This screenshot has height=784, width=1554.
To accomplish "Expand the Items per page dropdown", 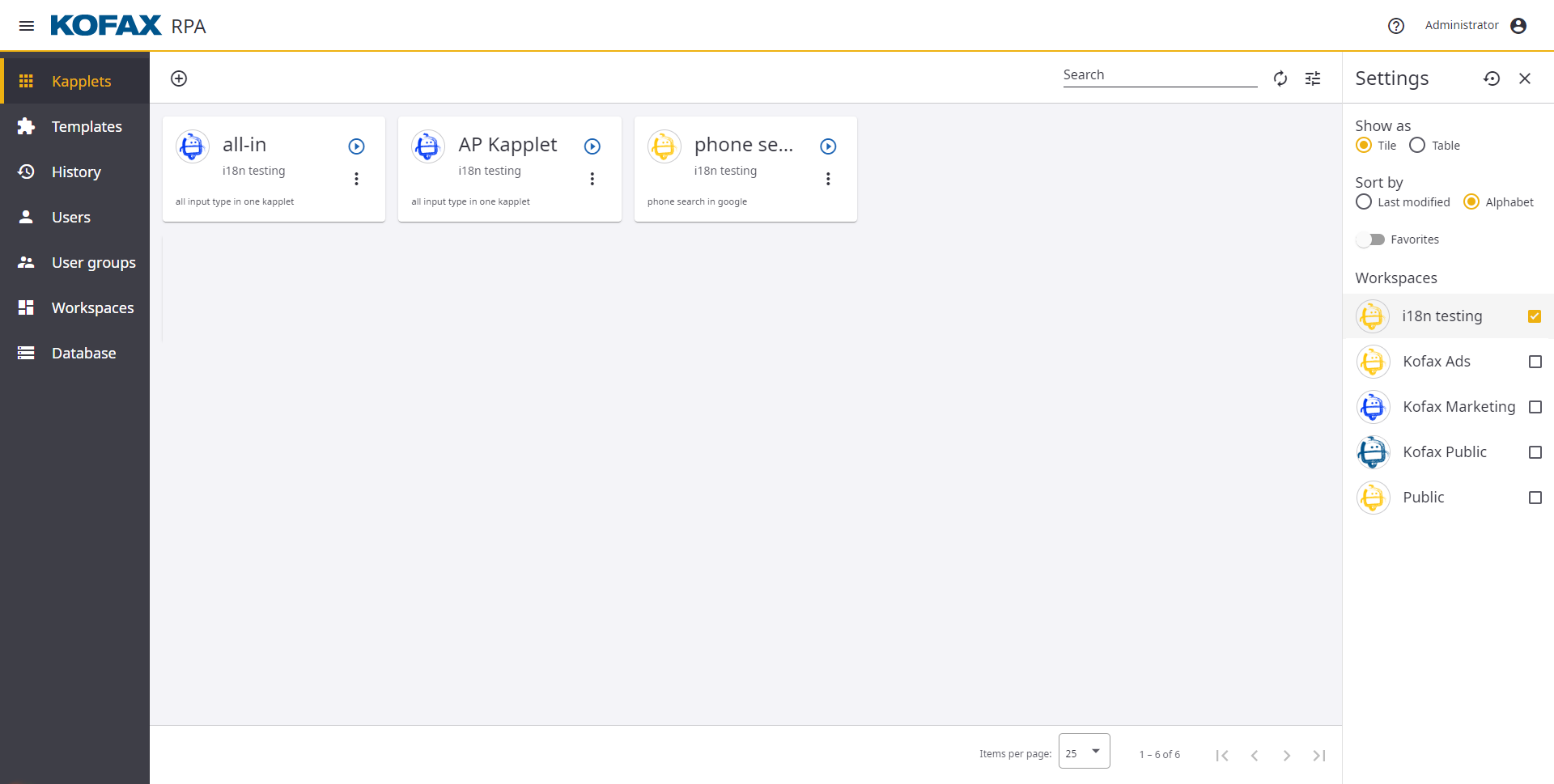I will tap(1084, 752).
